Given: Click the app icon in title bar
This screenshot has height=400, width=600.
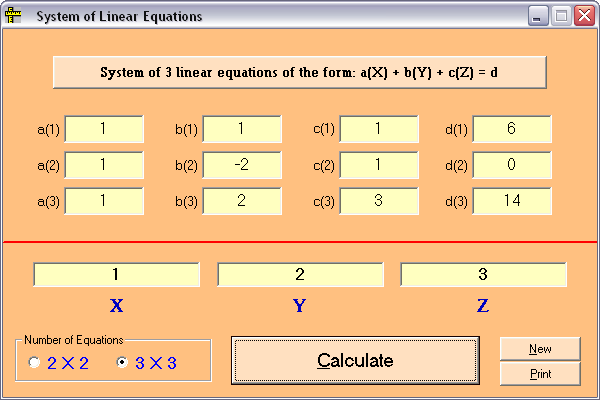Looking at the screenshot, I should [13, 16].
